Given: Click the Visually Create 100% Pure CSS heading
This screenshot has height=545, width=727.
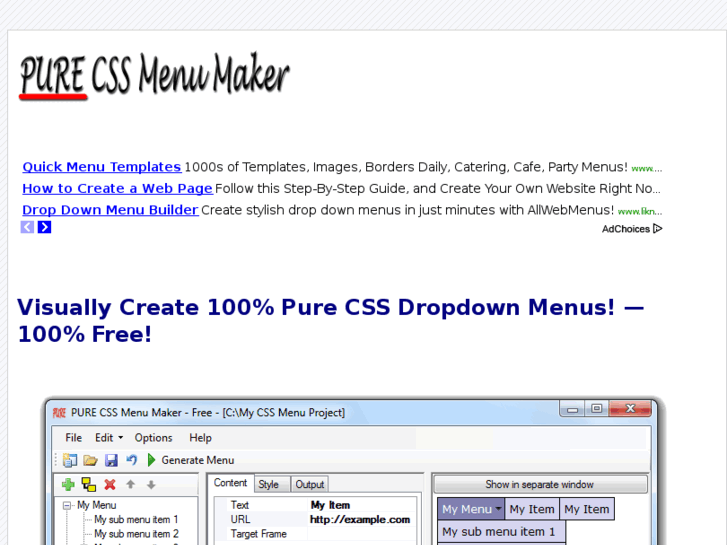Looking at the screenshot, I should click(x=330, y=321).
